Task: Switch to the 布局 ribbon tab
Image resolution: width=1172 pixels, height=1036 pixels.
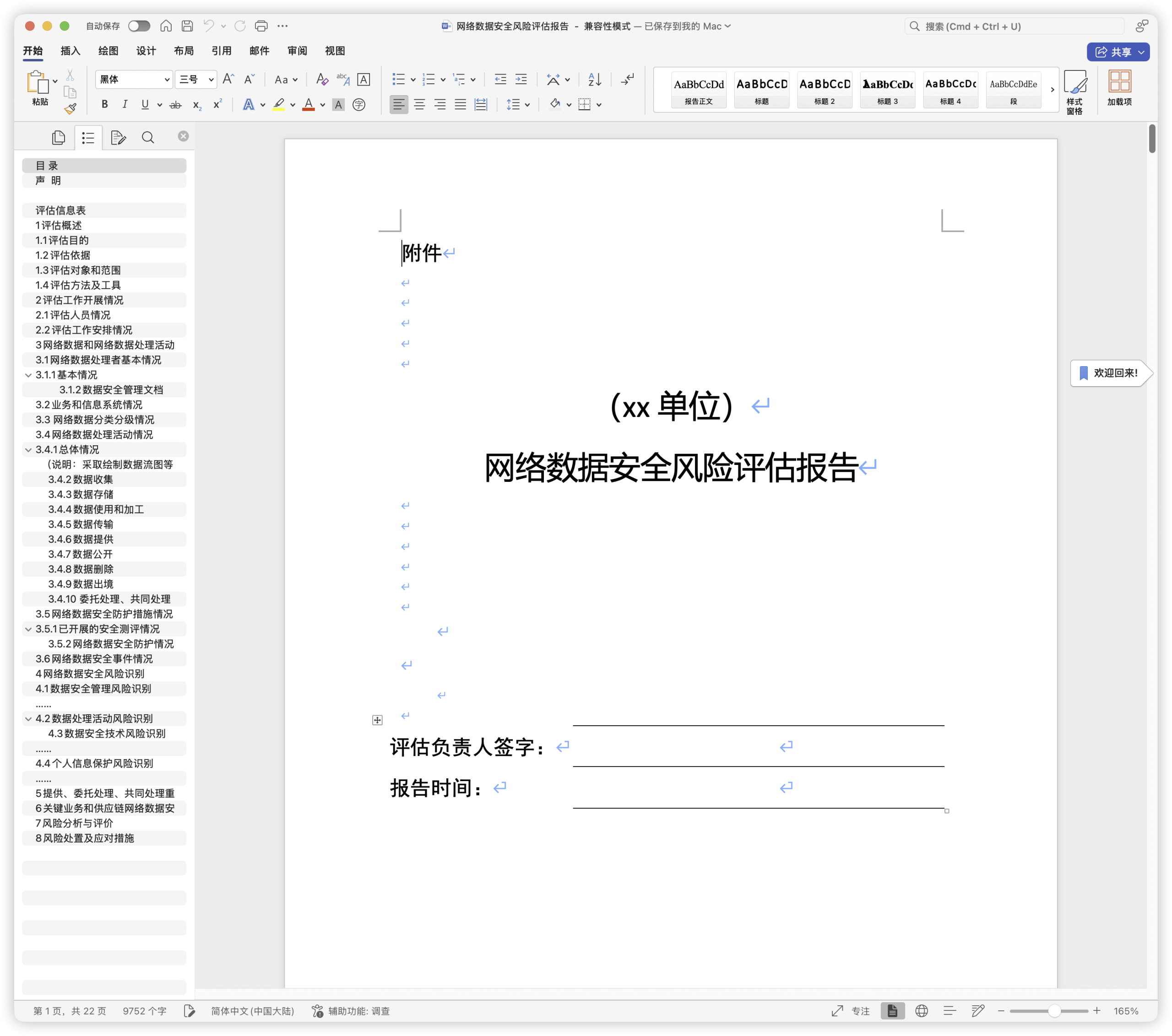Action: [x=184, y=51]
